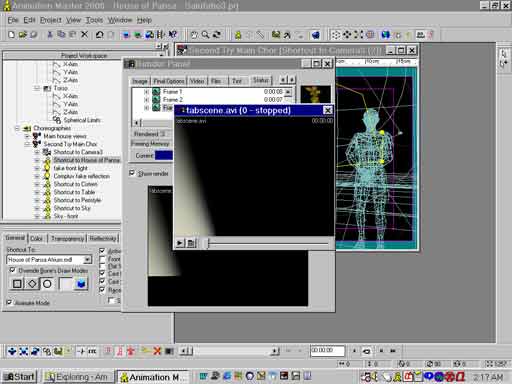Select the Turn rotate tool icon
512x384 pixels.
217,35
